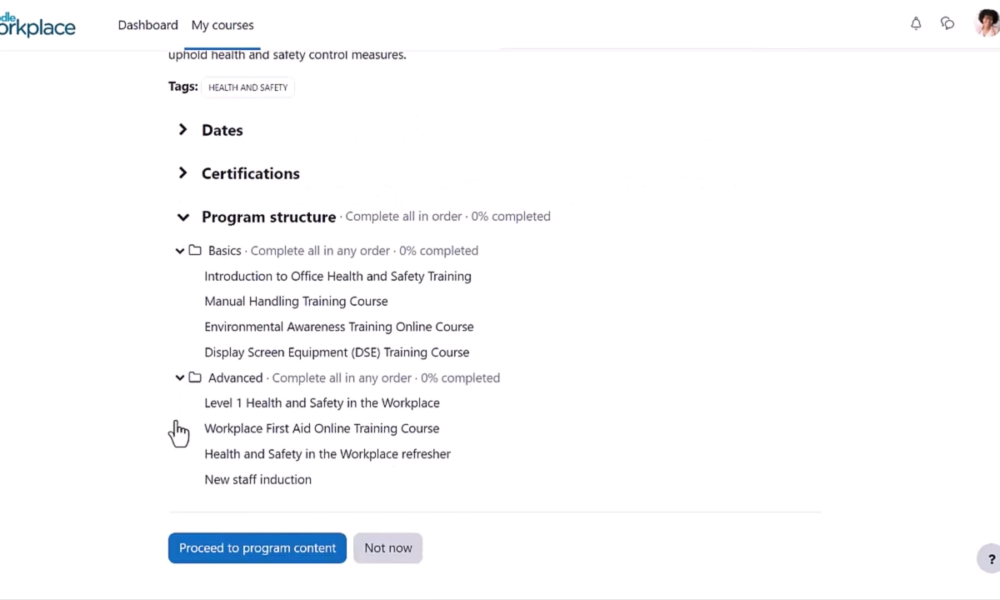
Task: Click the HEALTH AND SAFETY tag
Action: (248, 88)
